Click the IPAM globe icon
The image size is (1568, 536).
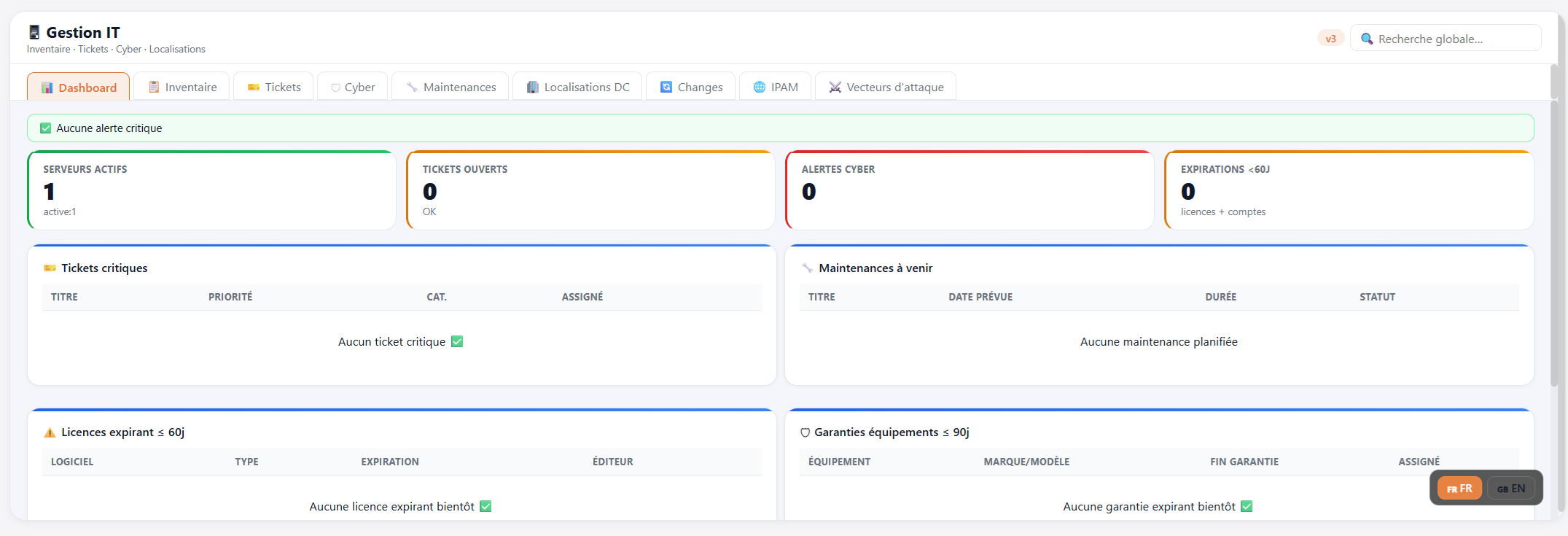pyautogui.click(x=760, y=87)
